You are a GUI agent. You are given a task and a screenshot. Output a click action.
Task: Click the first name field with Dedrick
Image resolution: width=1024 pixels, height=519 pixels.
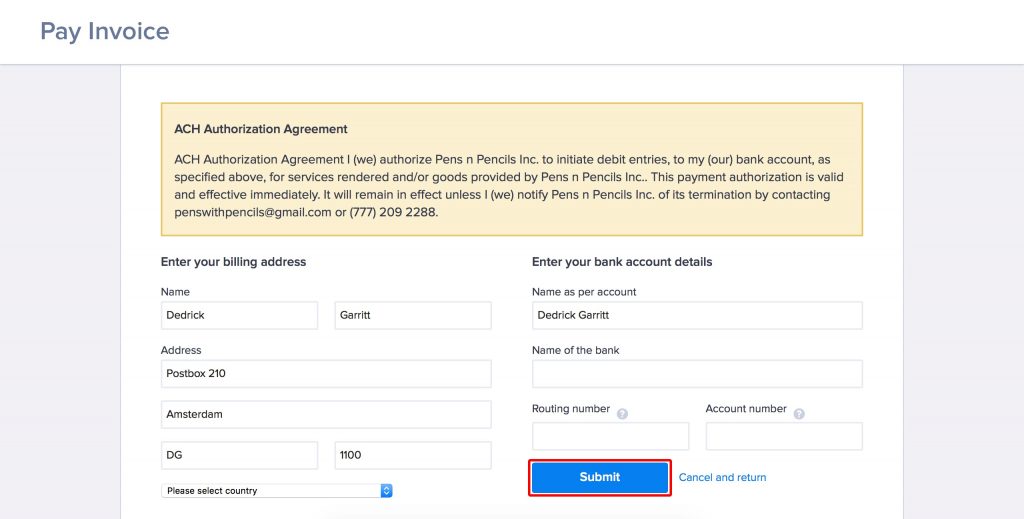[239, 315]
